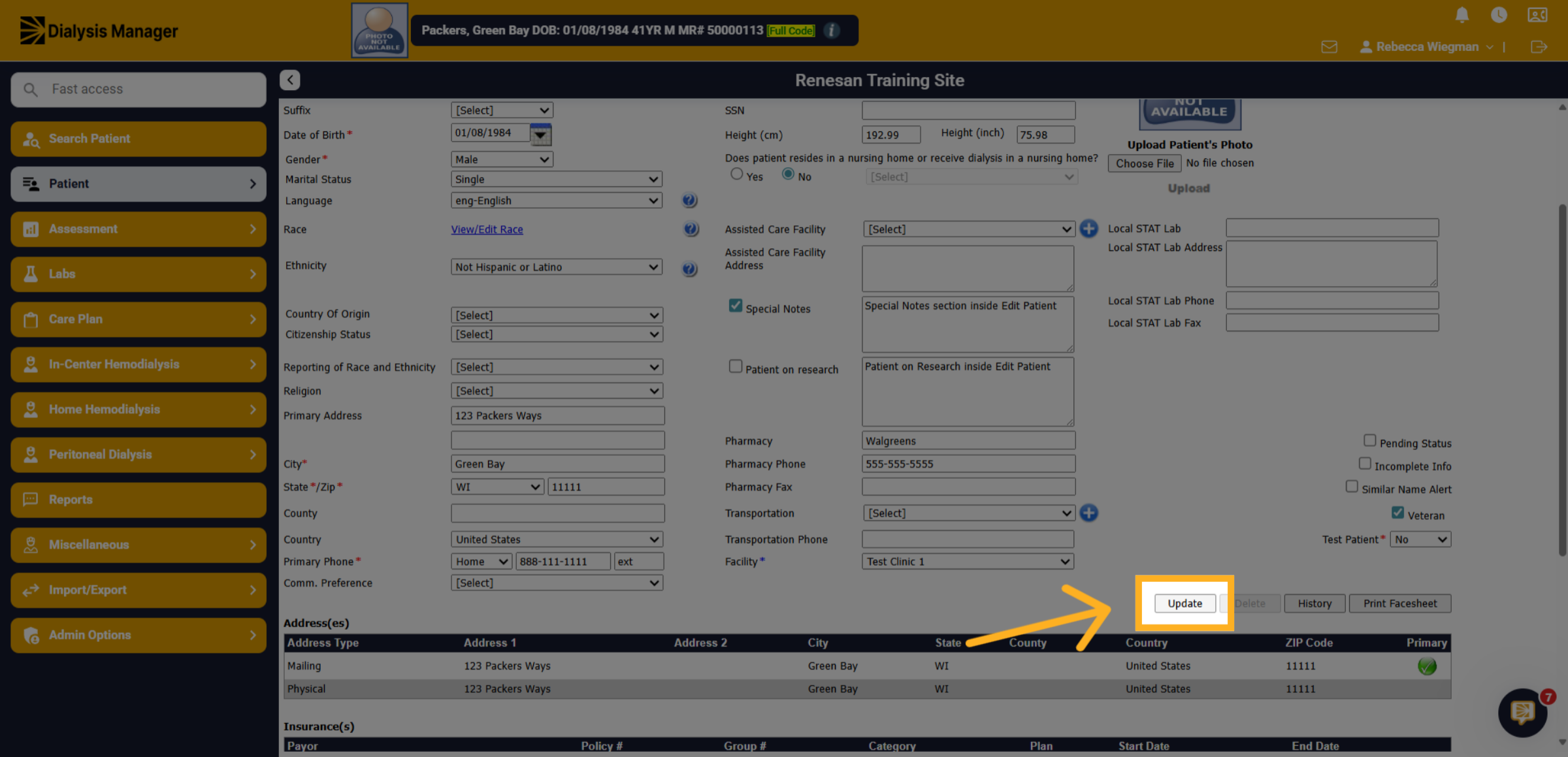
Task: Open the Language dropdown
Action: pyautogui.click(x=557, y=201)
